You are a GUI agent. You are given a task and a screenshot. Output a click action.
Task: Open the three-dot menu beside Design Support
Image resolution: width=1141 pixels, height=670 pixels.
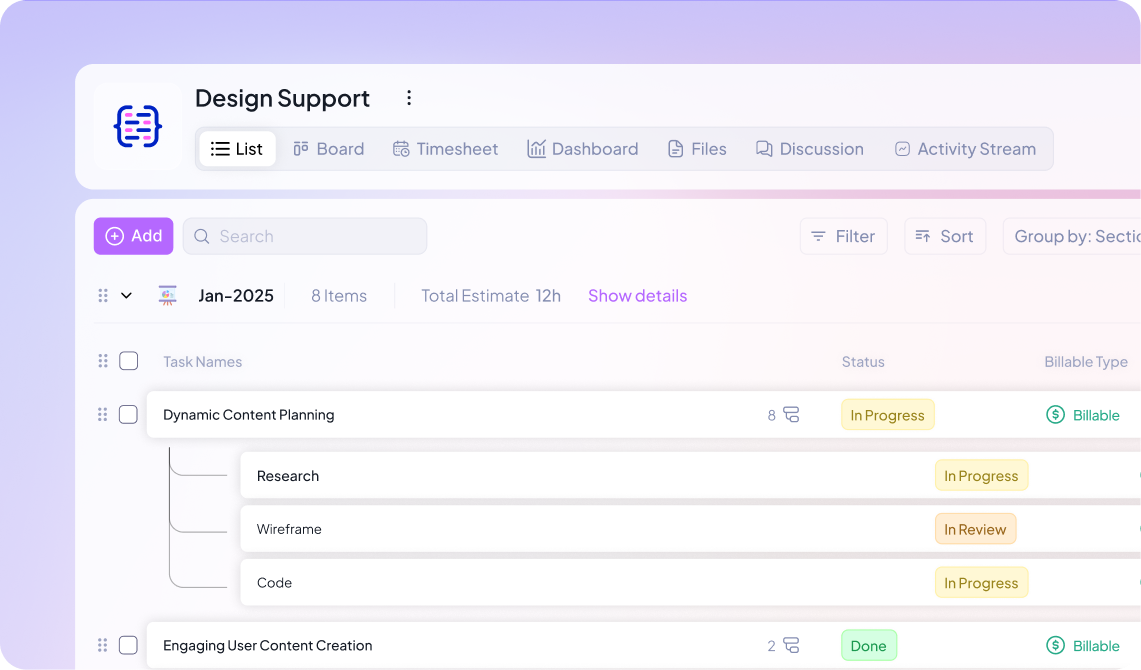pyautogui.click(x=409, y=98)
